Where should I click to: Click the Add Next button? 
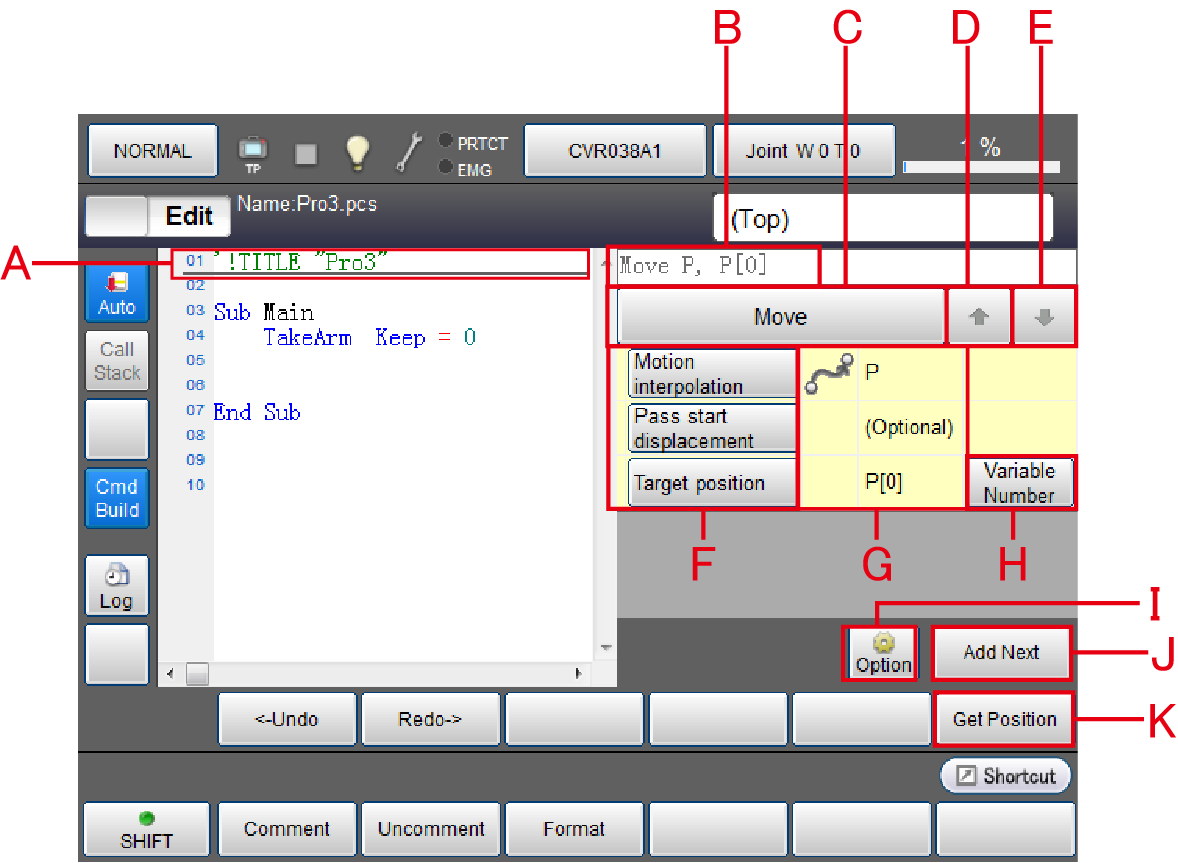tap(1001, 653)
